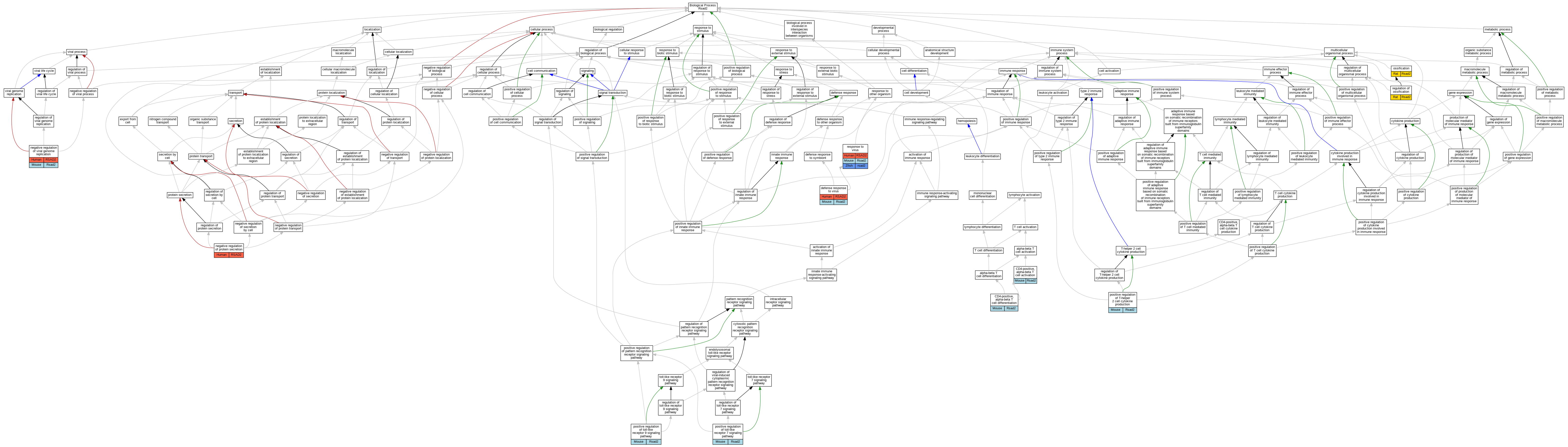Screen dimensions: 1568x447
Task: Select 'anatomical structure development' node
Action: click(939, 52)
